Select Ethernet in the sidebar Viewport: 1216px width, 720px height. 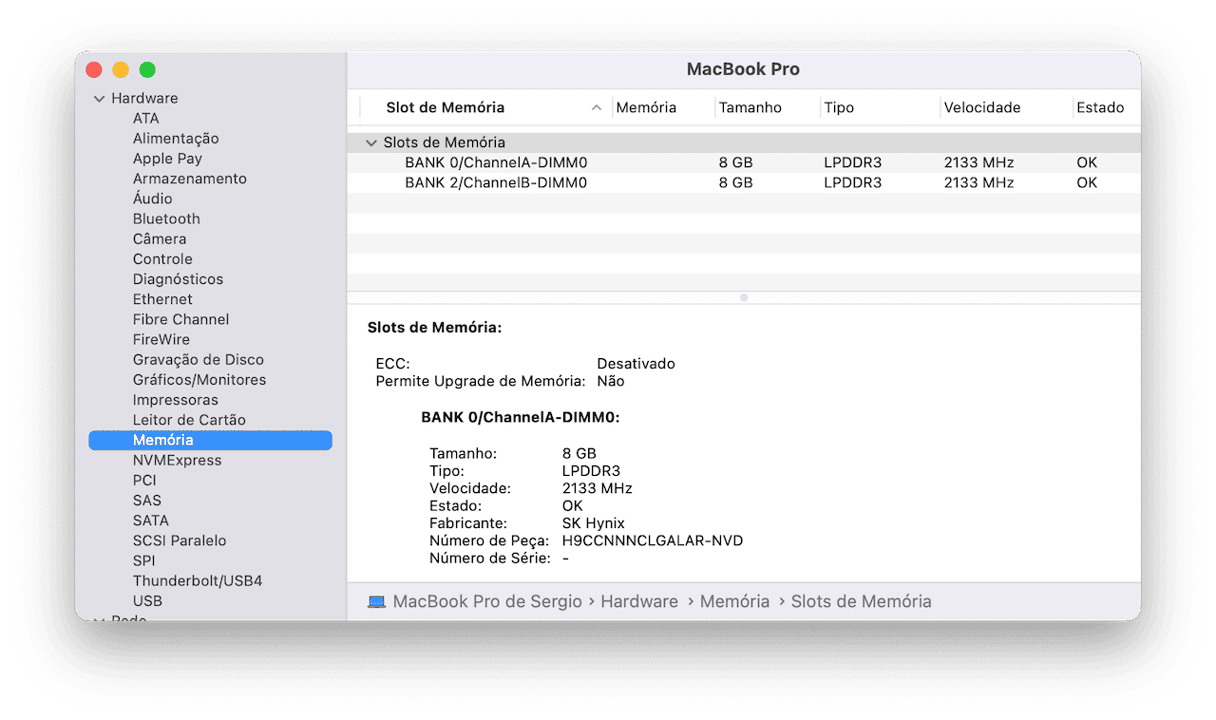(x=163, y=299)
